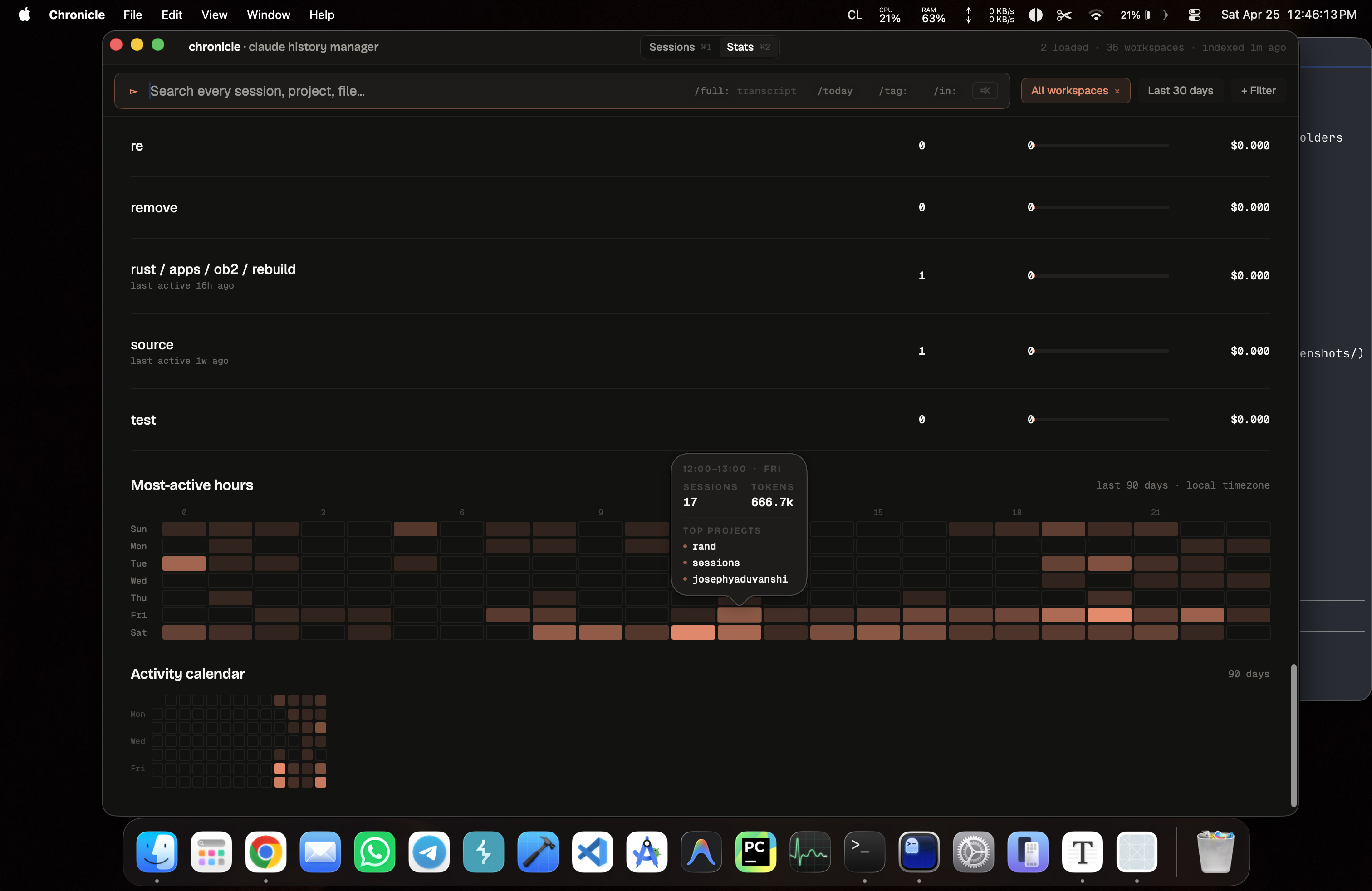Screen dimensions: 1372x891
Task: Launch Google Chrome from dock
Action: tap(266, 852)
